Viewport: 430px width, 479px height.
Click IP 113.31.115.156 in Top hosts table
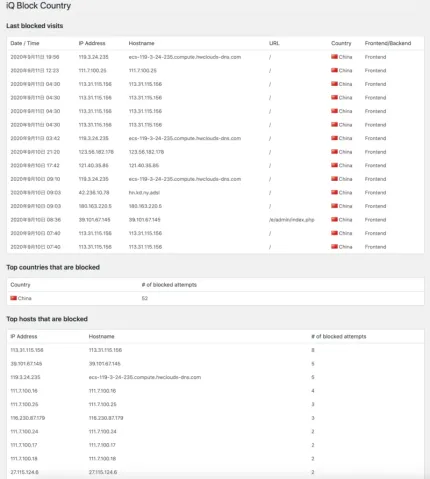(27, 350)
